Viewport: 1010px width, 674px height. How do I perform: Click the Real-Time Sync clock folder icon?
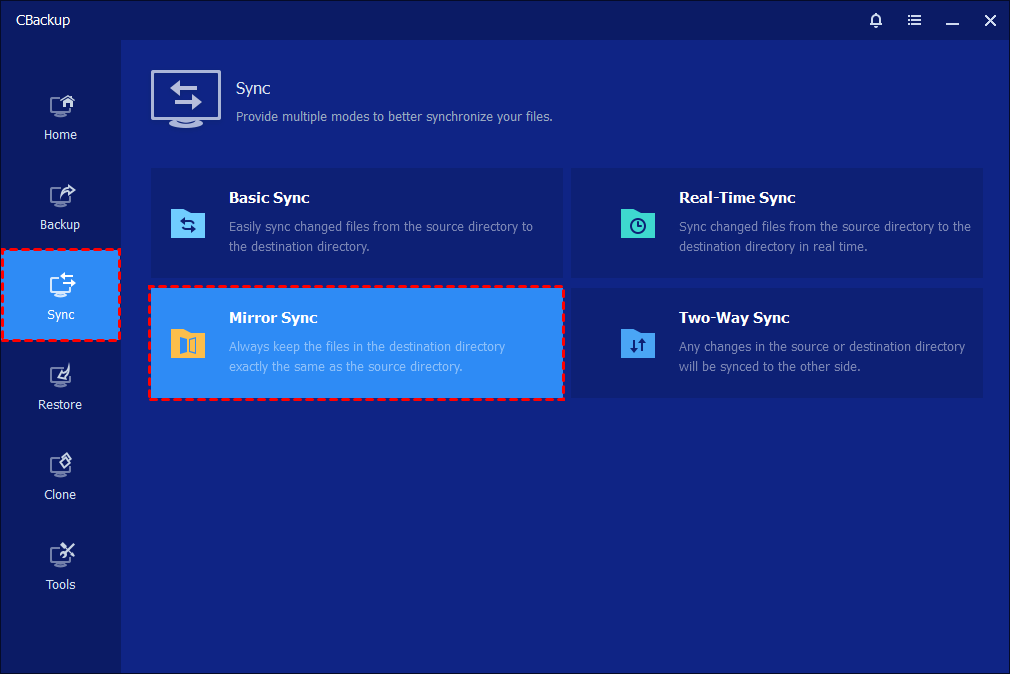pos(637,224)
